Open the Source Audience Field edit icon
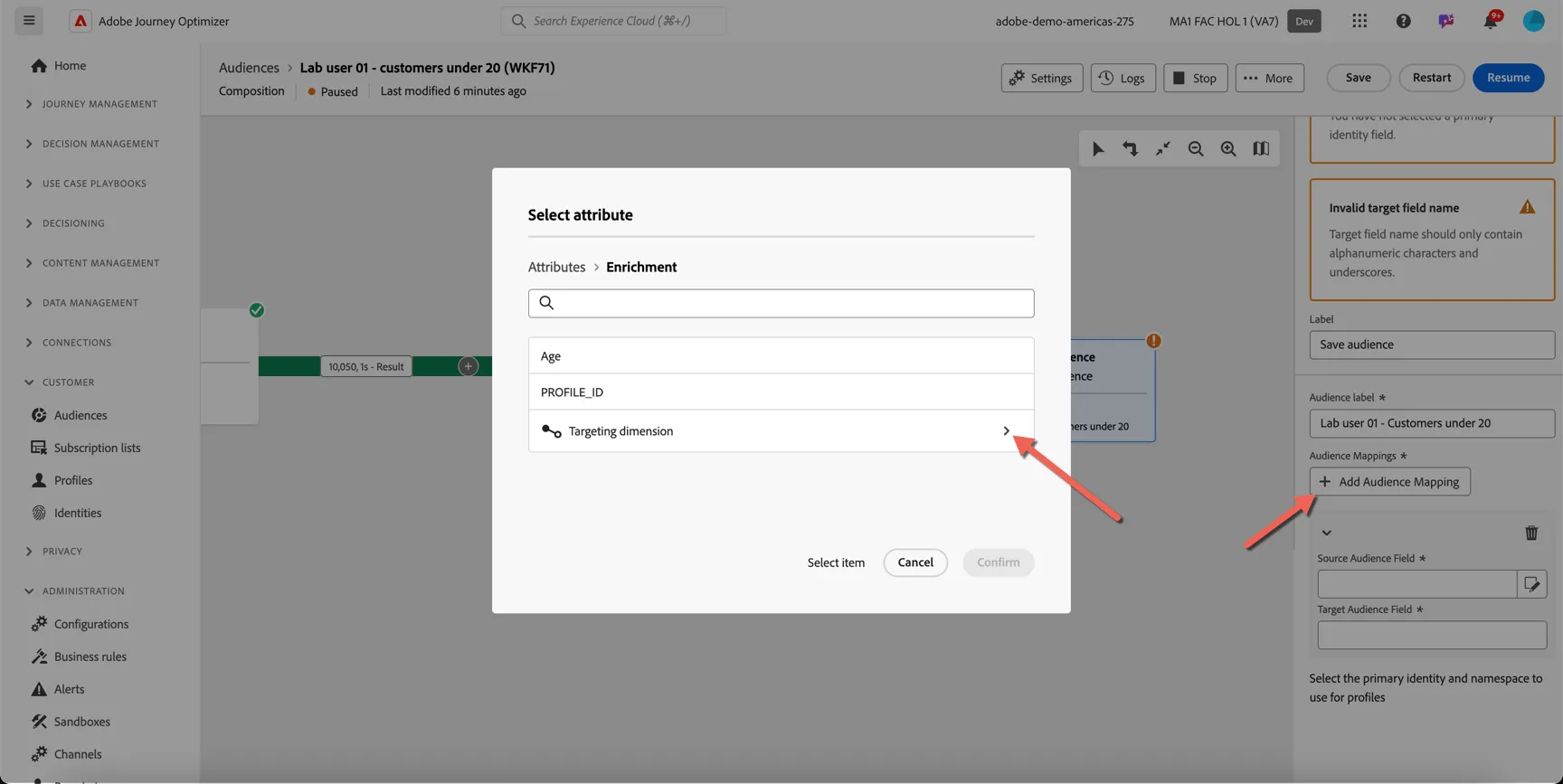Viewport: 1563px width, 784px height. pos(1532,584)
